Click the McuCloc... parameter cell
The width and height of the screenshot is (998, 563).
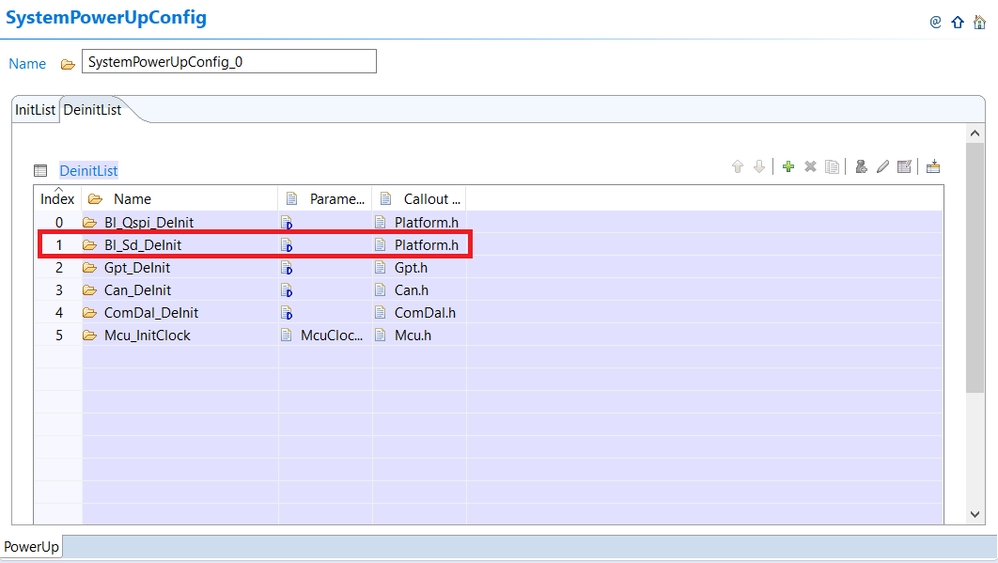pos(325,335)
